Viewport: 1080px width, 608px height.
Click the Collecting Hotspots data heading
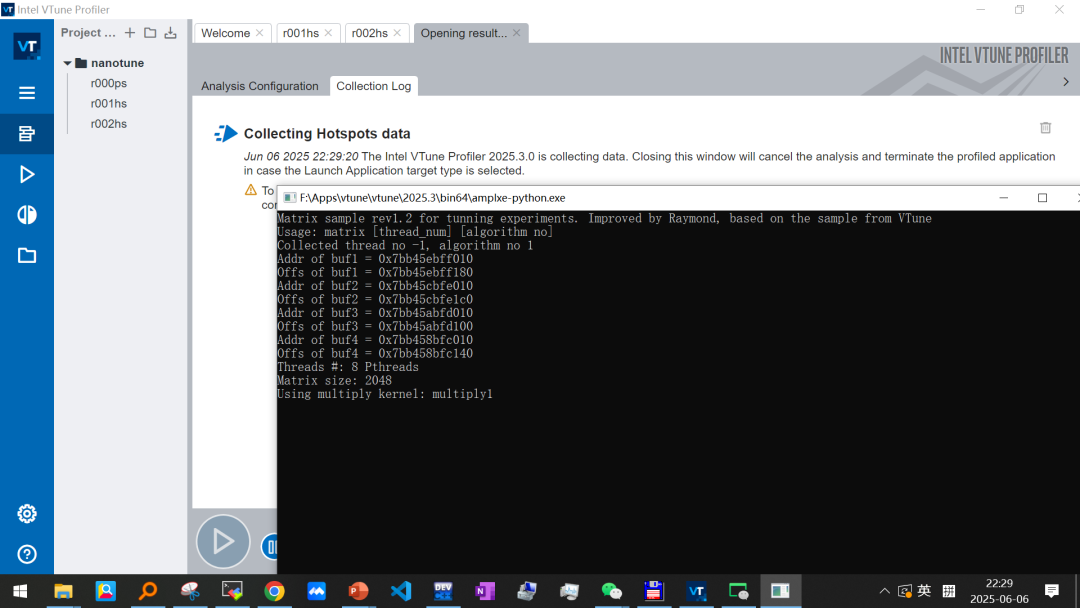tap(327, 134)
